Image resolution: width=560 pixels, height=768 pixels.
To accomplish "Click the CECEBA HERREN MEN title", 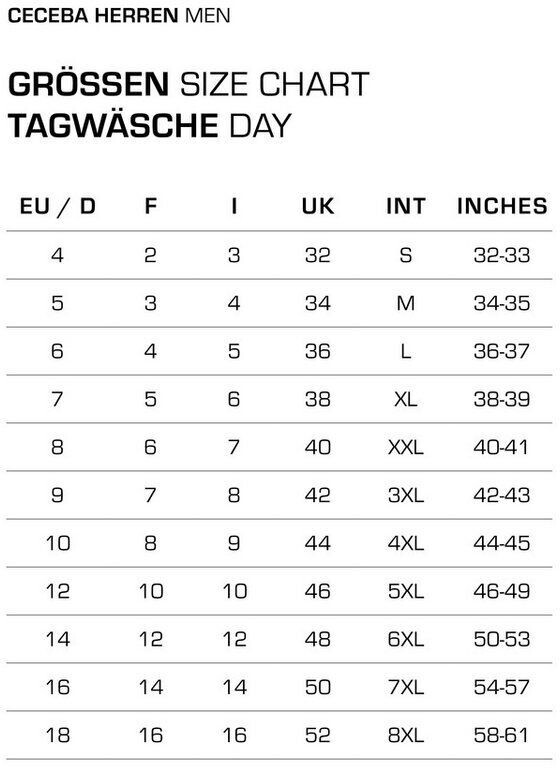I will [x=119, y=16].
